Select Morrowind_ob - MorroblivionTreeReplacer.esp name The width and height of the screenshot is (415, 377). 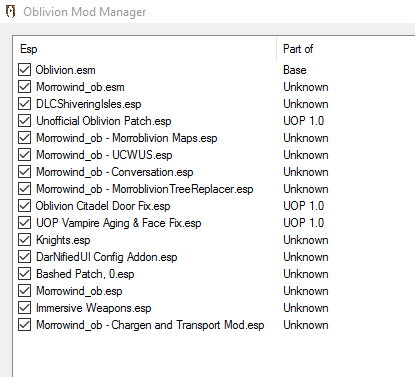[145, 189]
